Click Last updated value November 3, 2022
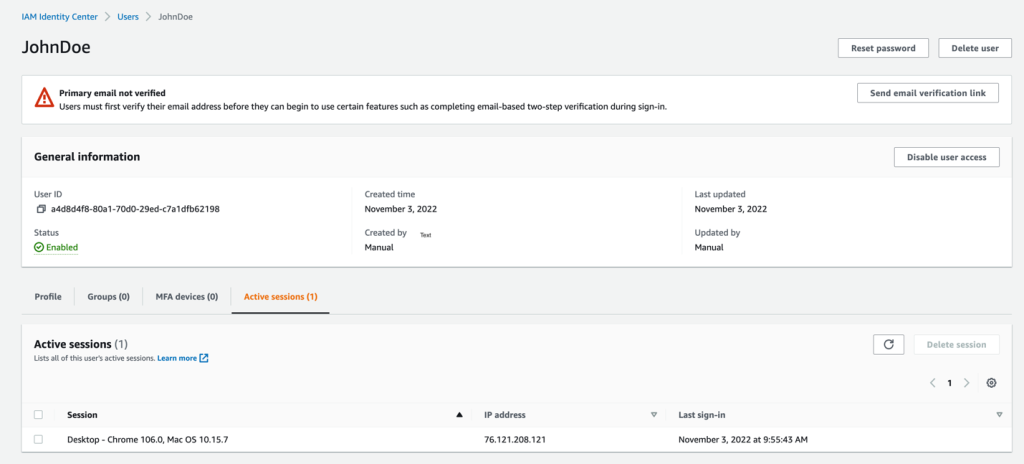The image size is (1024, 464). [731, 209]
